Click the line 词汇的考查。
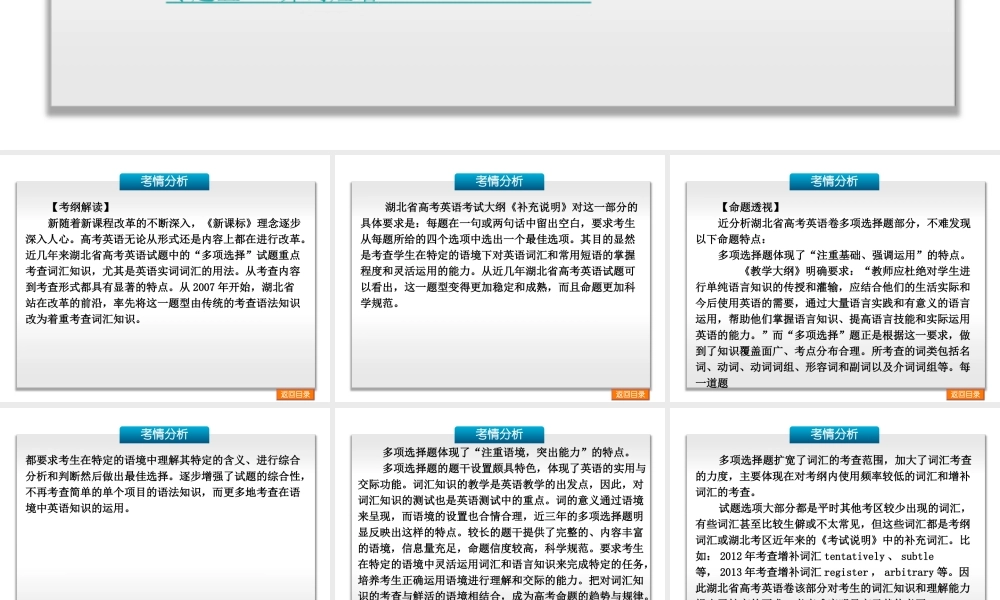1000x600 pixels. 726,492
